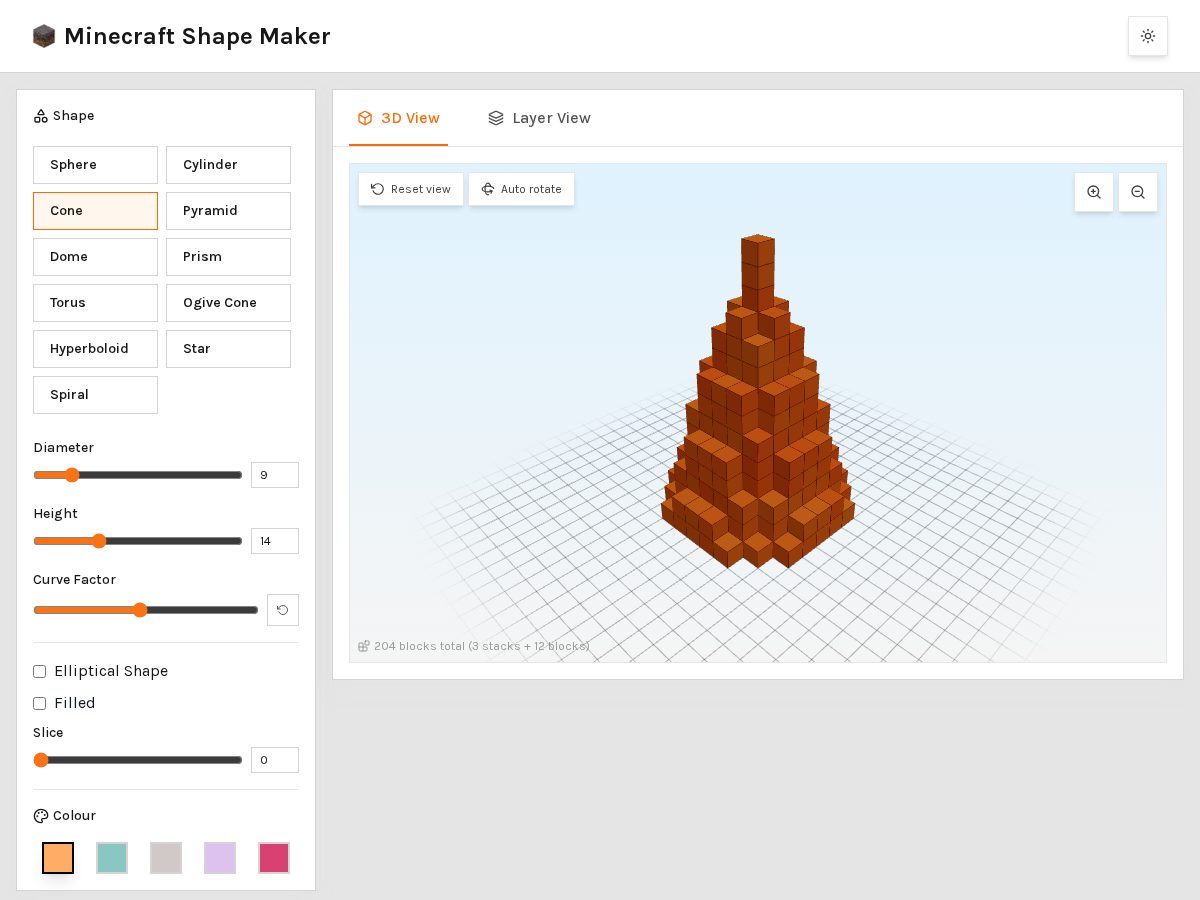Screen dimensions: 1200x900
Task: Click the Minecraft block logo icon
Action: [44, 36]
